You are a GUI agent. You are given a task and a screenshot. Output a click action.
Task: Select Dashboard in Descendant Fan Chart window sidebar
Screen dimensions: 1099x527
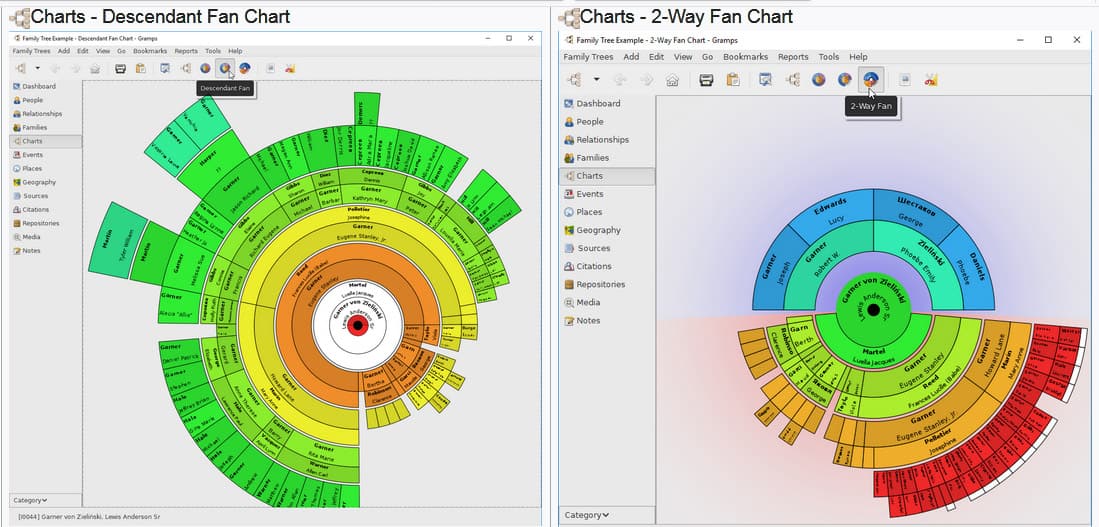(39, 86)
